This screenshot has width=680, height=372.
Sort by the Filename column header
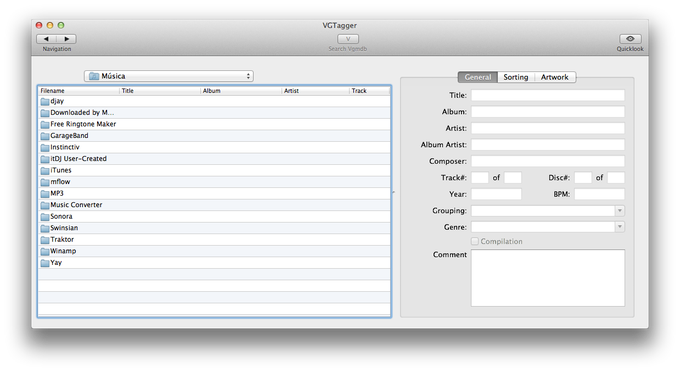(x=79, y=91)
